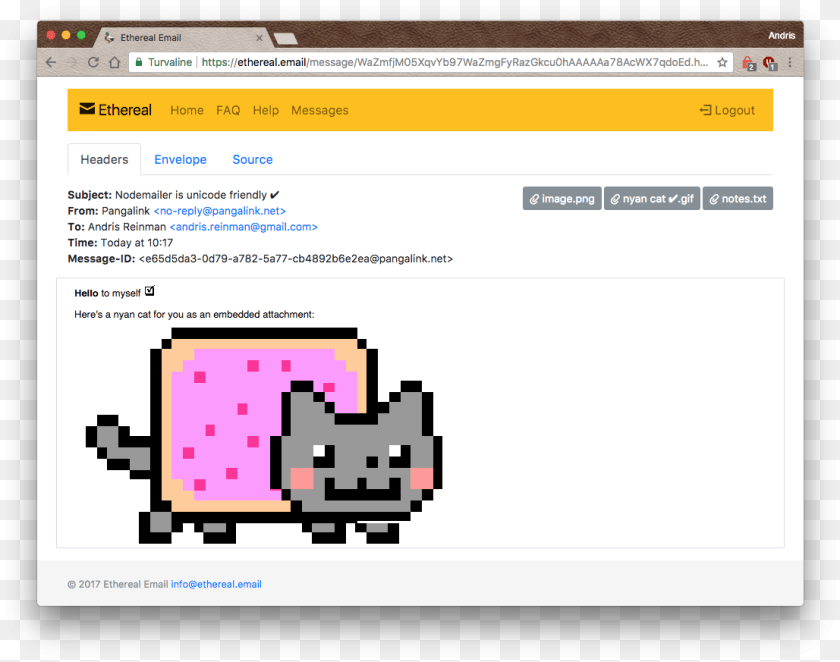Click the andris.reinman@gmail.com recipient address
This screenshot has height=662, width=840.
pos(244,227)
